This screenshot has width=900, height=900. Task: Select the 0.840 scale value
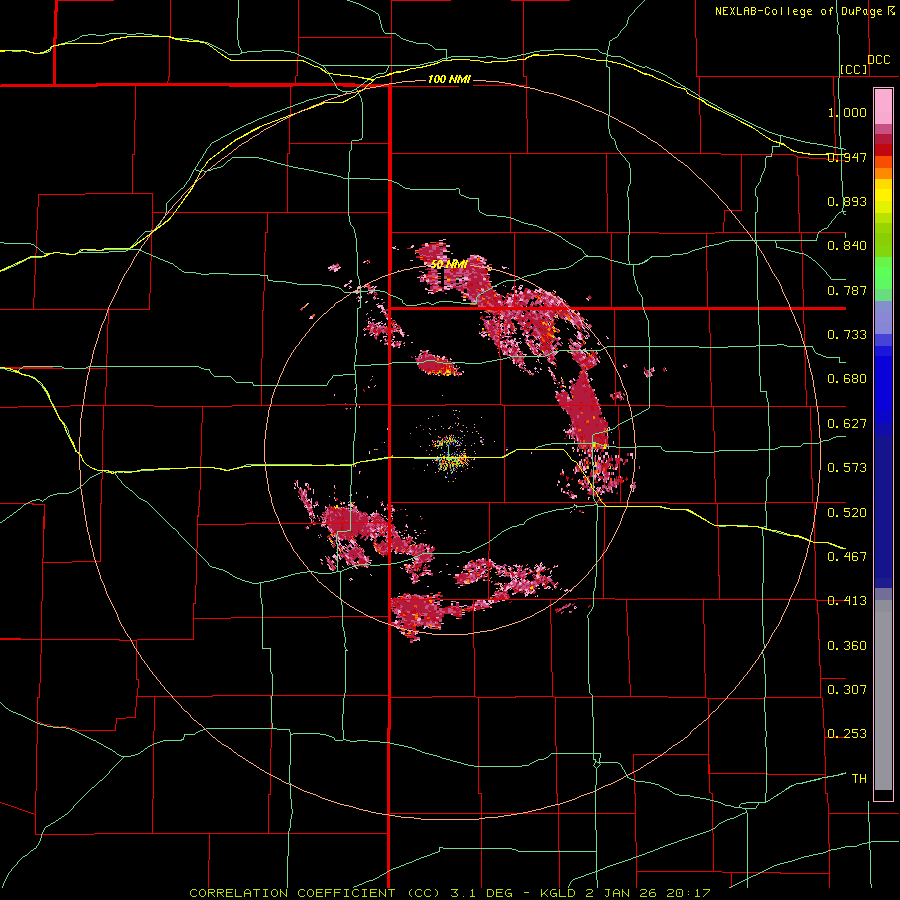tap(847, 246)
